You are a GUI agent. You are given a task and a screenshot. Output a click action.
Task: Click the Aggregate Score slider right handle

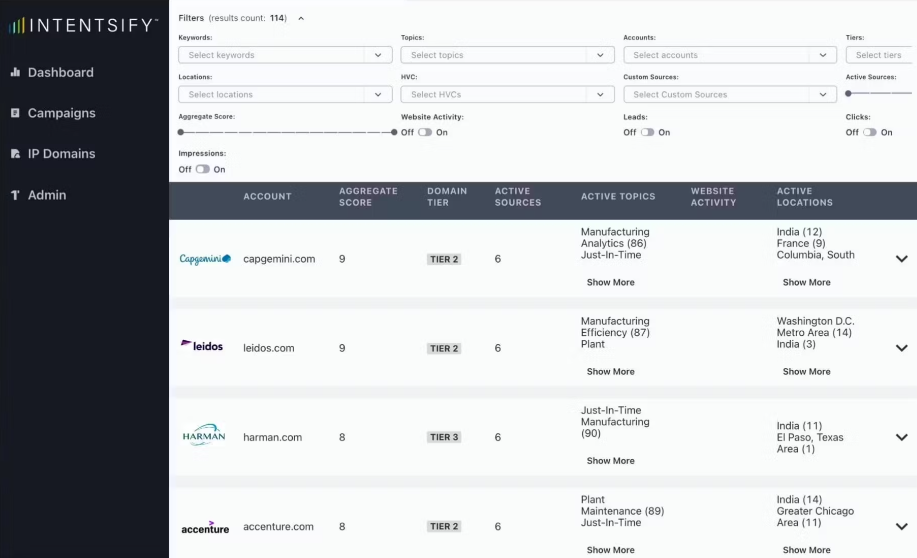(x=394, y=132)
